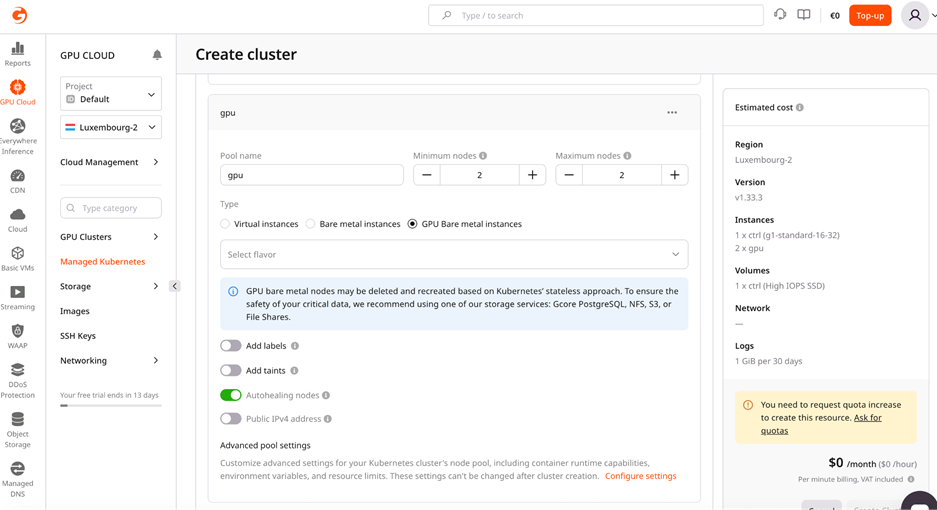Open the Project Default dropdown
This screenshot has width=937, height=510.
coord(111,93)
